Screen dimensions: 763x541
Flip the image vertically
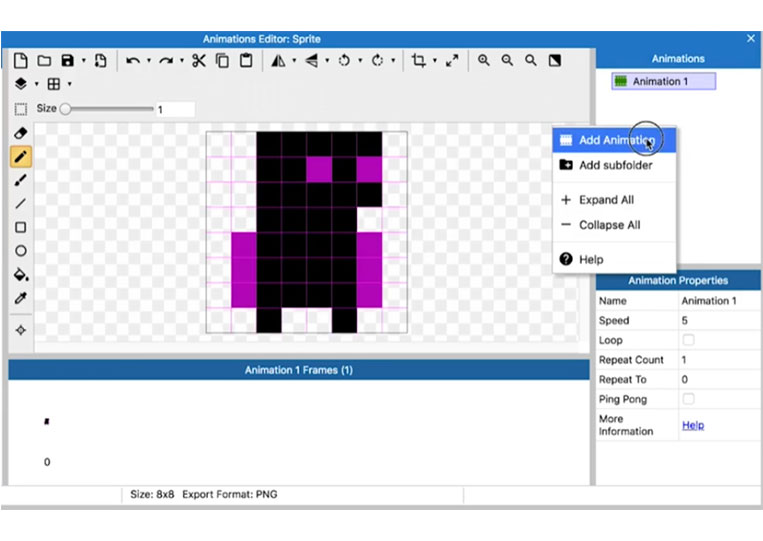pos(311,61)
